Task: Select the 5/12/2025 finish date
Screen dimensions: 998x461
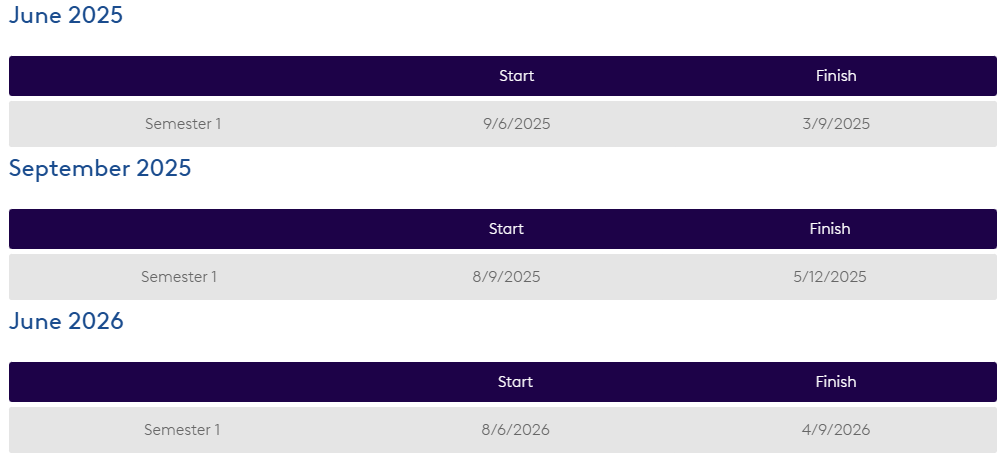Action: pos(830,277)
